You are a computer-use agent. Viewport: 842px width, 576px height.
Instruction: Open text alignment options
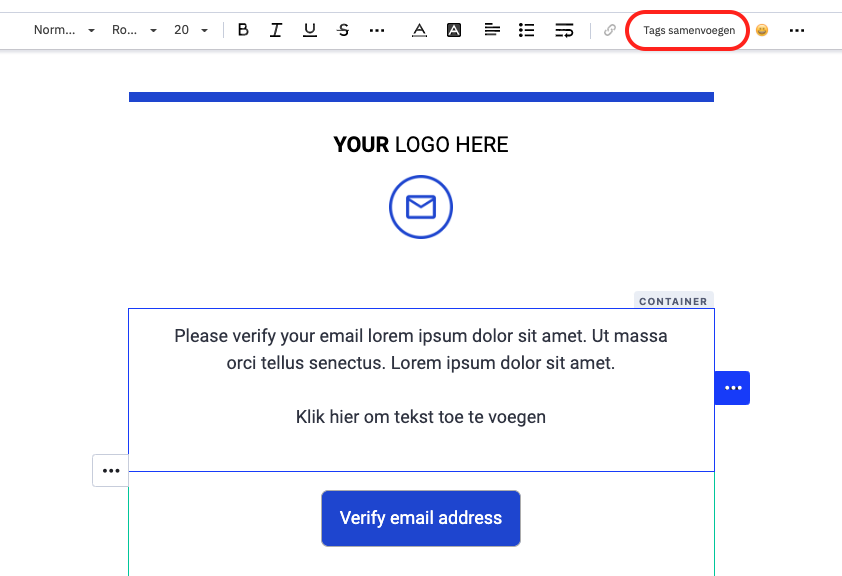click(492, 30)
